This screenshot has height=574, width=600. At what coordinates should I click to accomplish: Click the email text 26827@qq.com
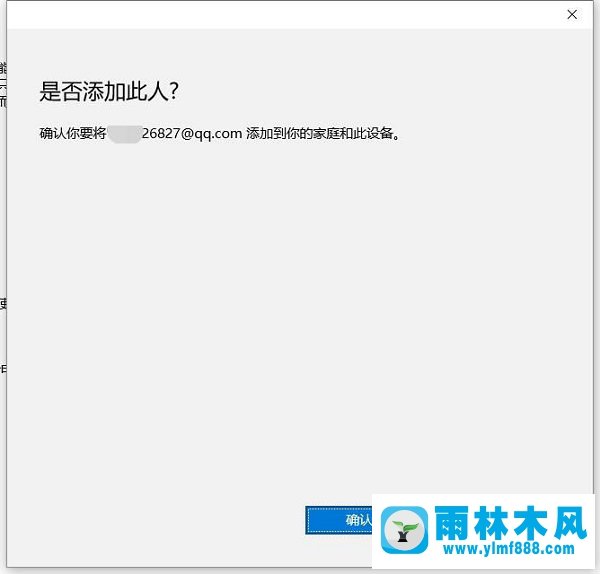coord(192,134)
